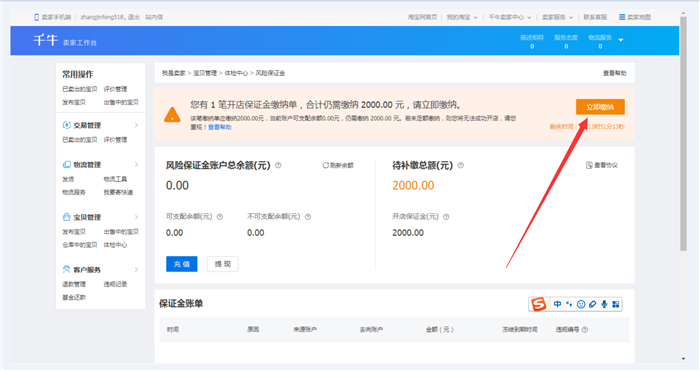Open 发货 under 物流管理

(68, 179)
